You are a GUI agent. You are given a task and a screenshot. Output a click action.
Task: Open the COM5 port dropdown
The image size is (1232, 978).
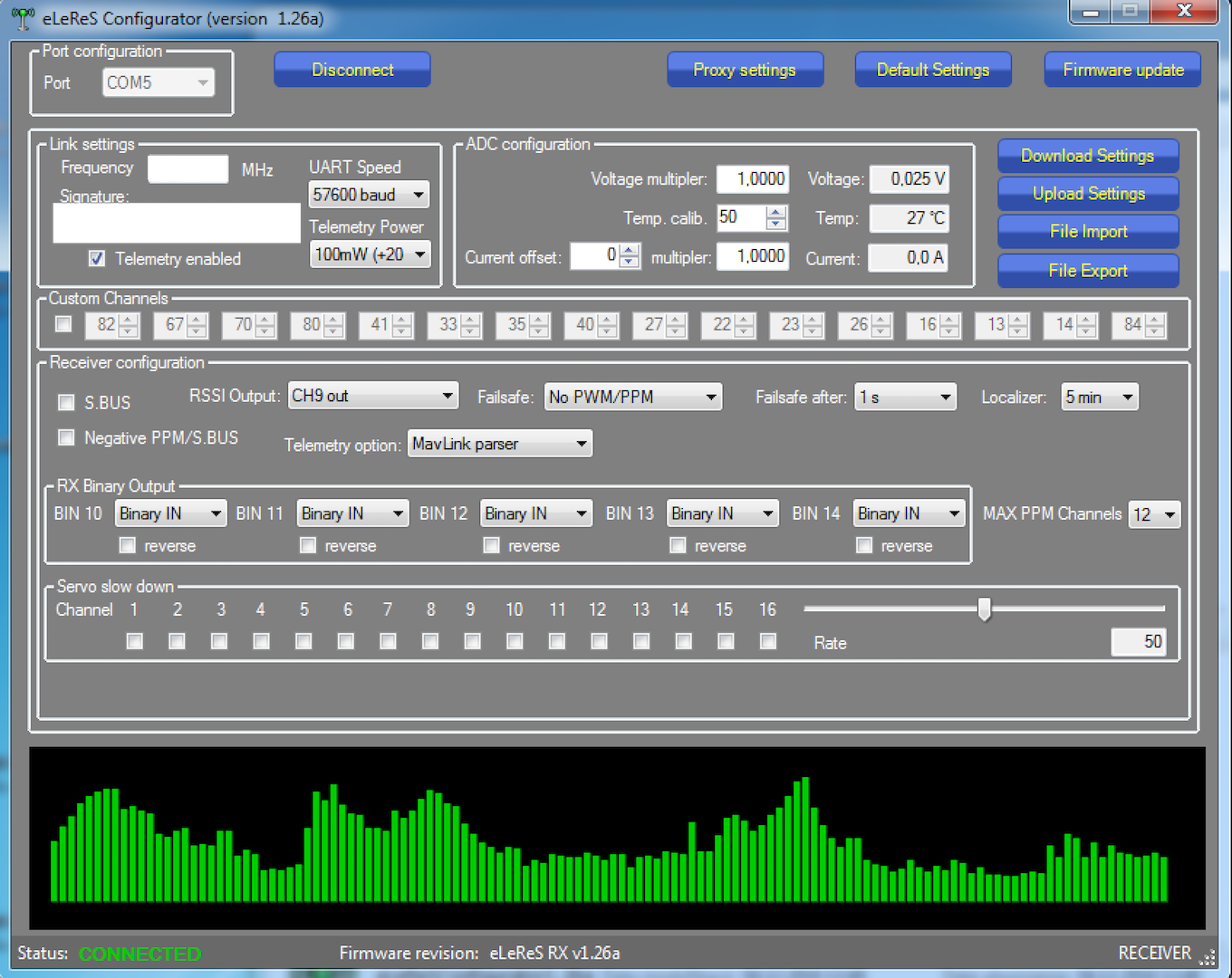pyautogui.click(x=159, y=82)
